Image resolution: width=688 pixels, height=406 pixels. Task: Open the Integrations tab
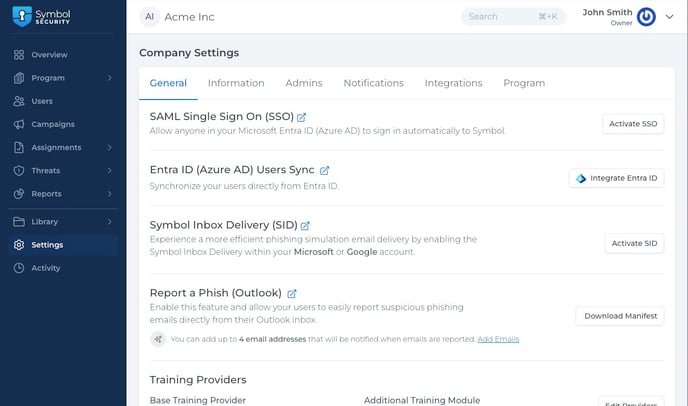453,83
